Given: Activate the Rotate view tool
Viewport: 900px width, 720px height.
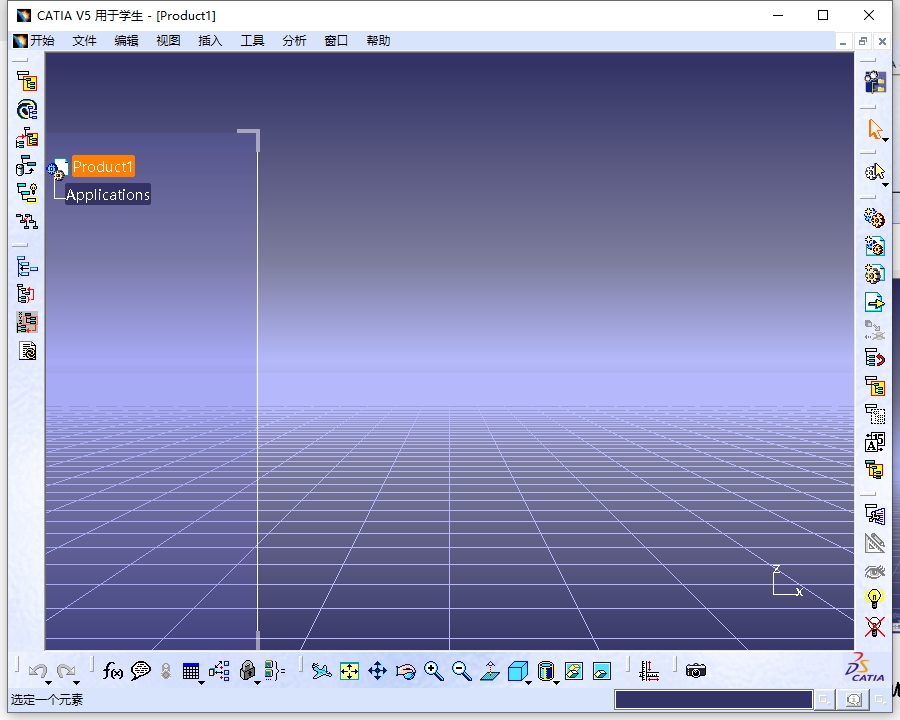Looking at the screenshot, I should 405,671.
